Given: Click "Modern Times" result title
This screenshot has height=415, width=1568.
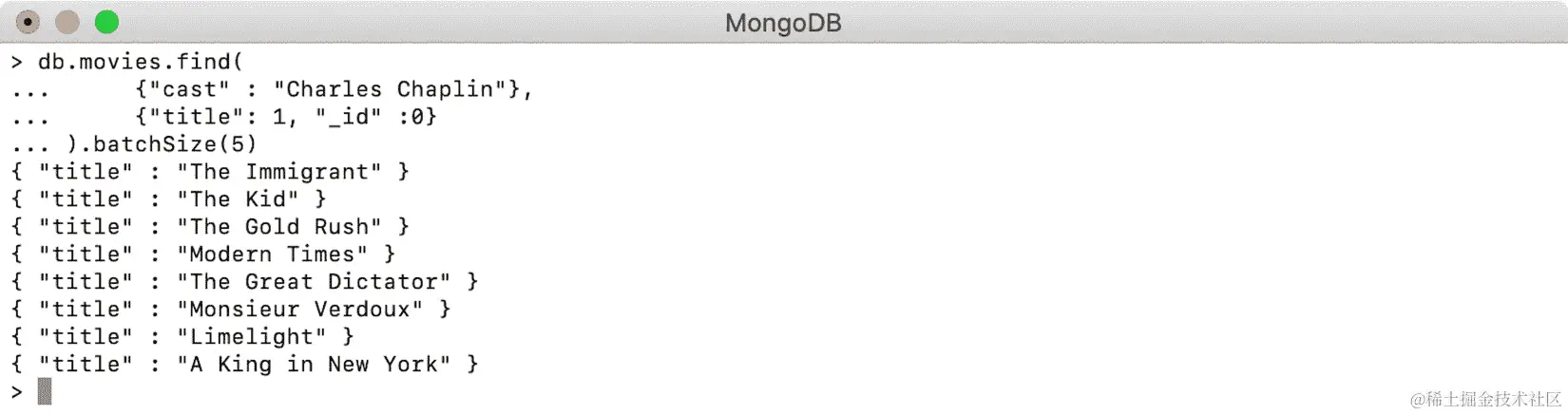Looking at the screenshot, I should point(272,255).
